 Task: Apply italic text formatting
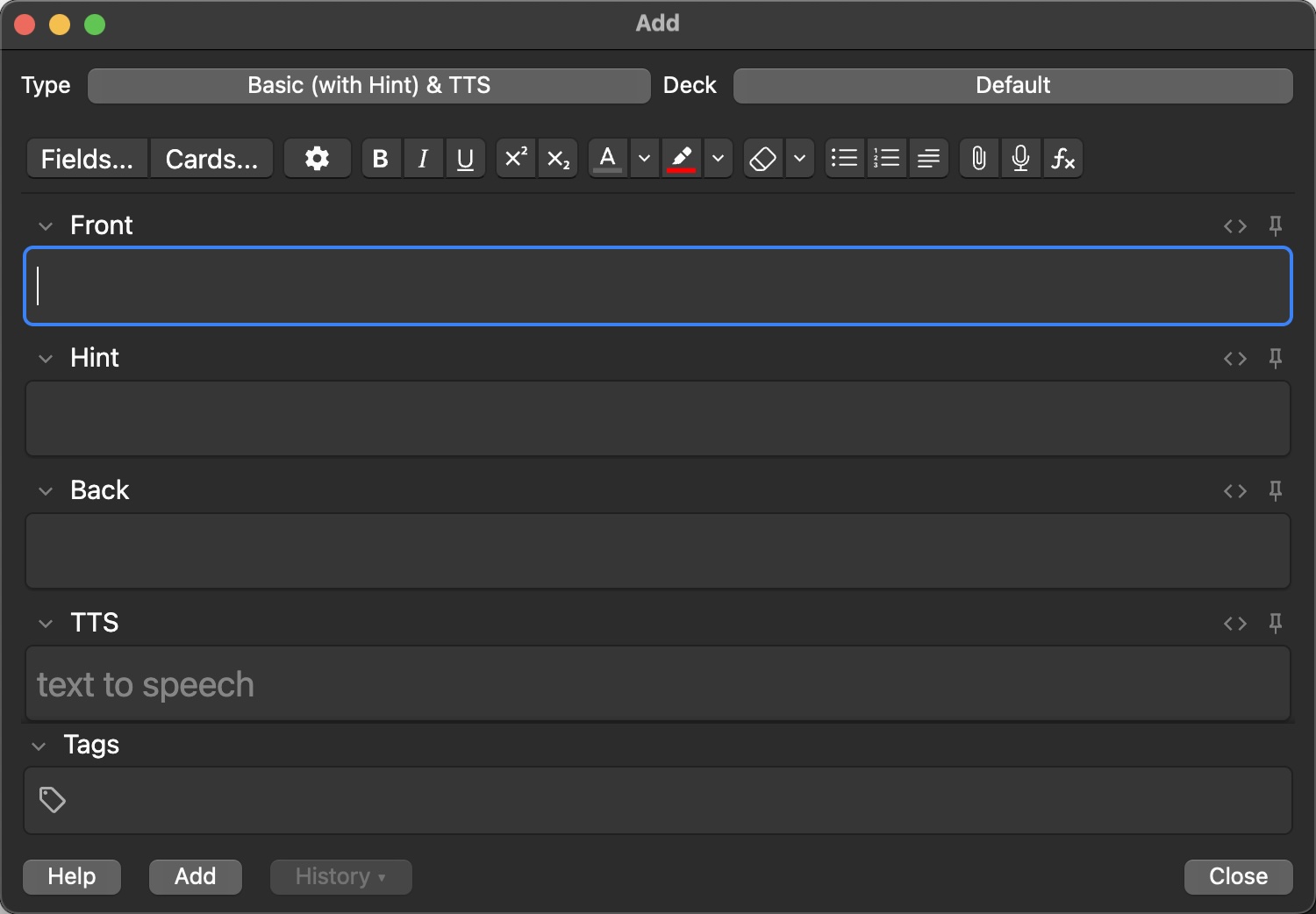pyautogui.click(x=423, y=159)
